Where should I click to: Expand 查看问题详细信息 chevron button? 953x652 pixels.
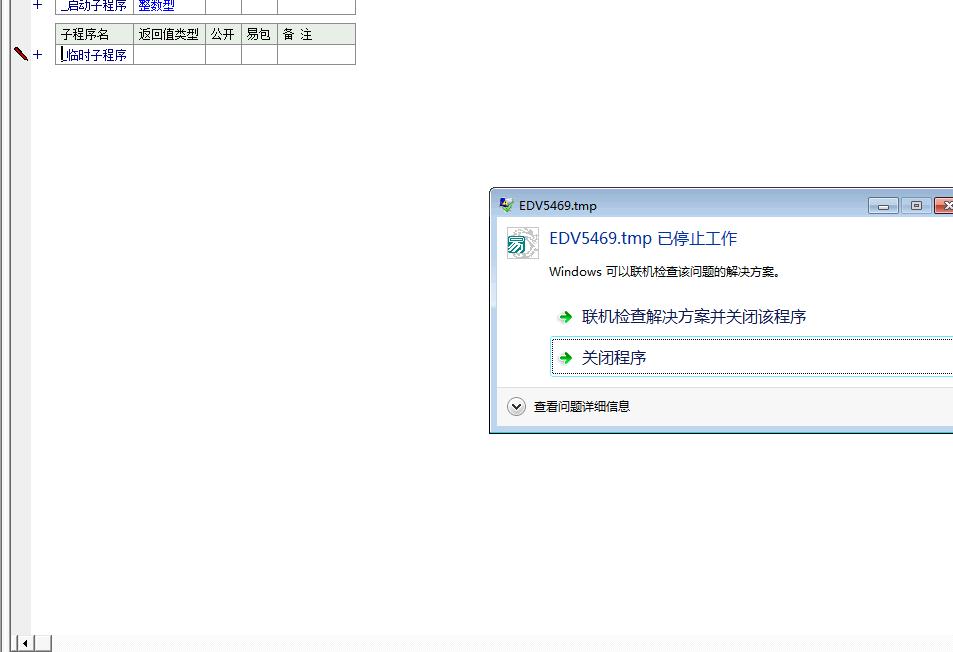click(x=516, y=407)
